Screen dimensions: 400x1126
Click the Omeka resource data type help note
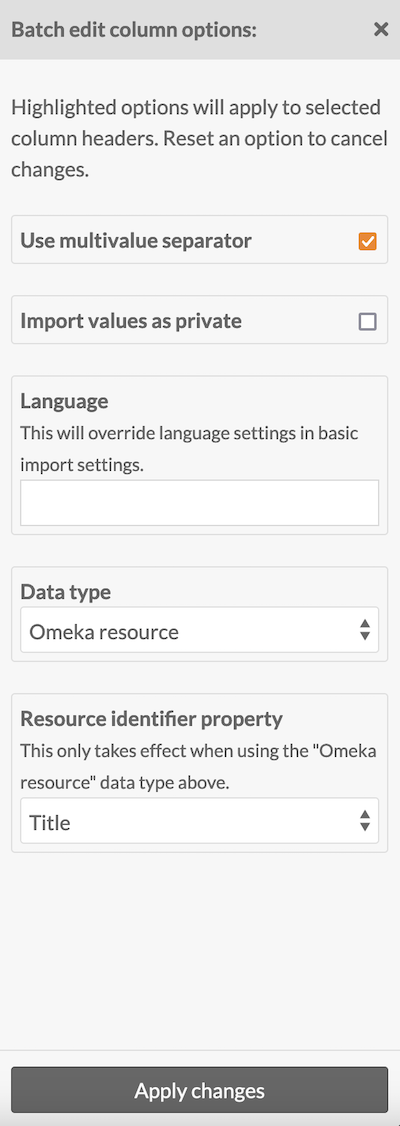click(199, 767)
